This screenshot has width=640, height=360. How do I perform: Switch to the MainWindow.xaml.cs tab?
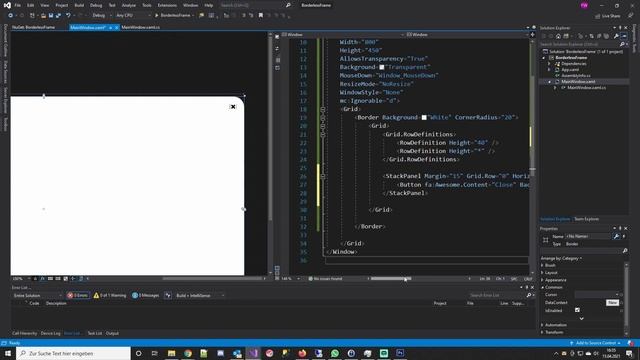141,27
